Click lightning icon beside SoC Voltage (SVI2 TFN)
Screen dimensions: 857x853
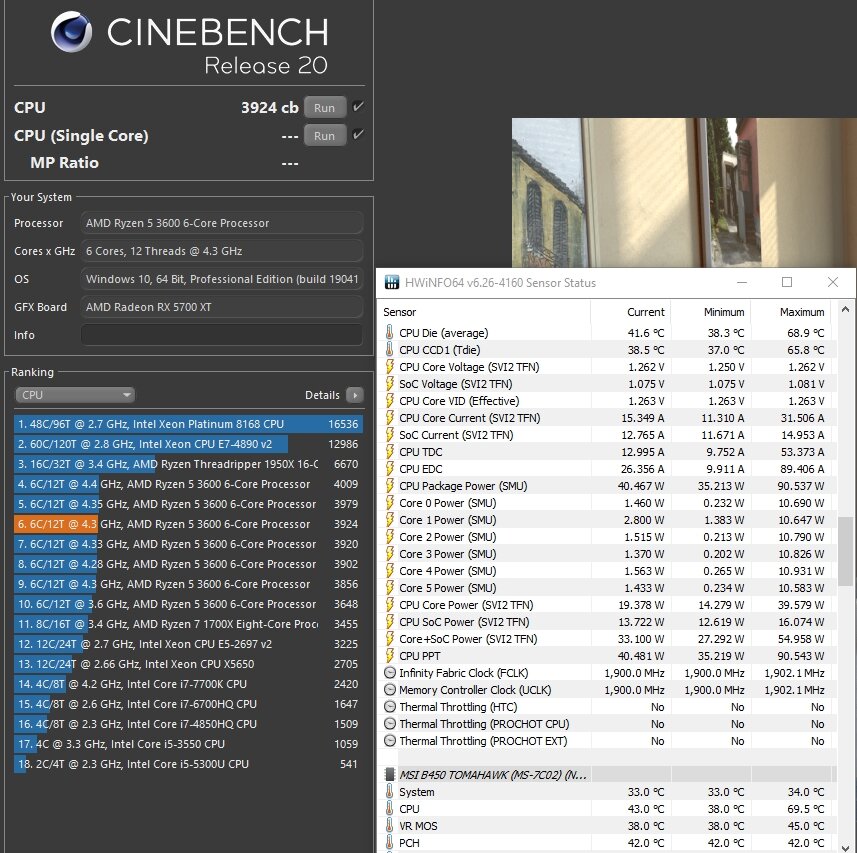pos(390,384)
